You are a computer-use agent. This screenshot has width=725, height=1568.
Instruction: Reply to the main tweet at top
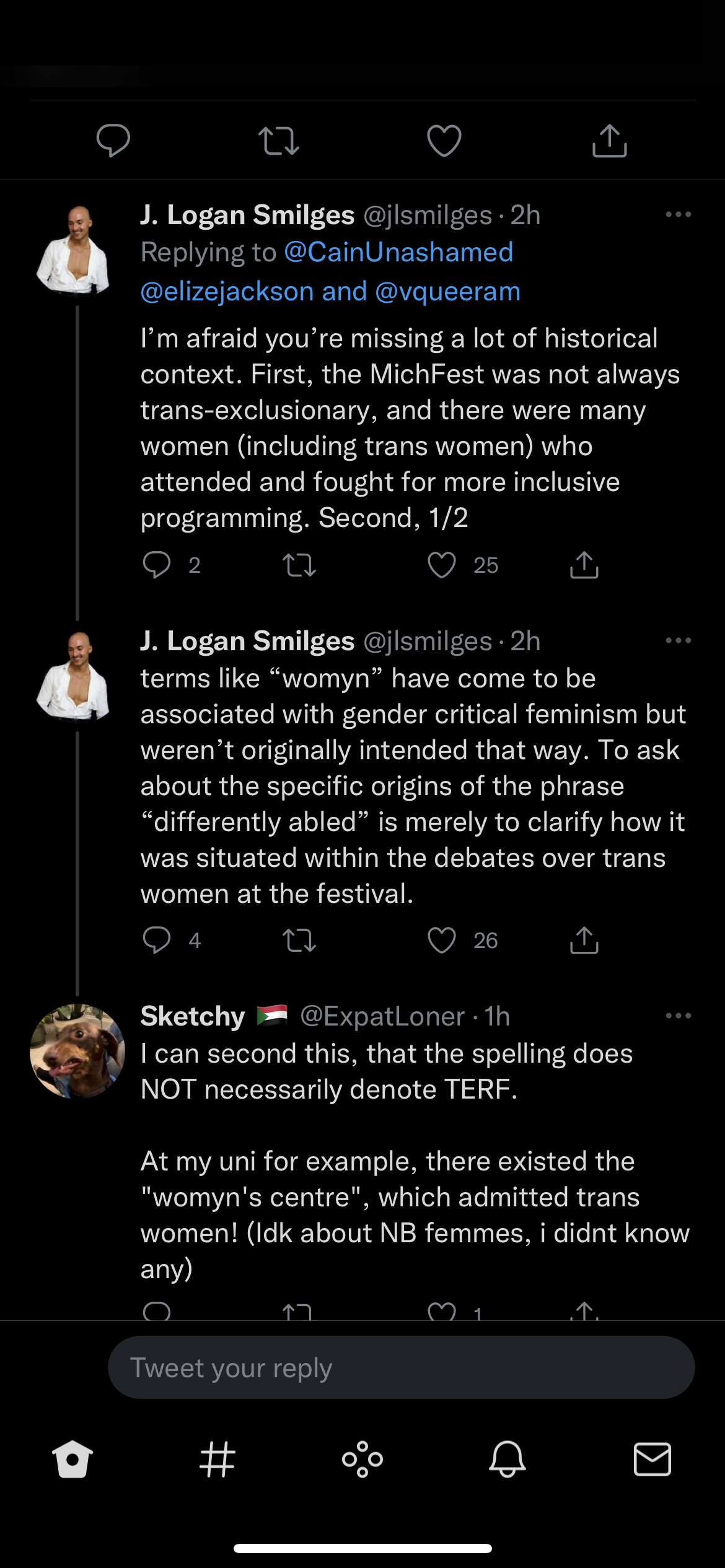113,141
